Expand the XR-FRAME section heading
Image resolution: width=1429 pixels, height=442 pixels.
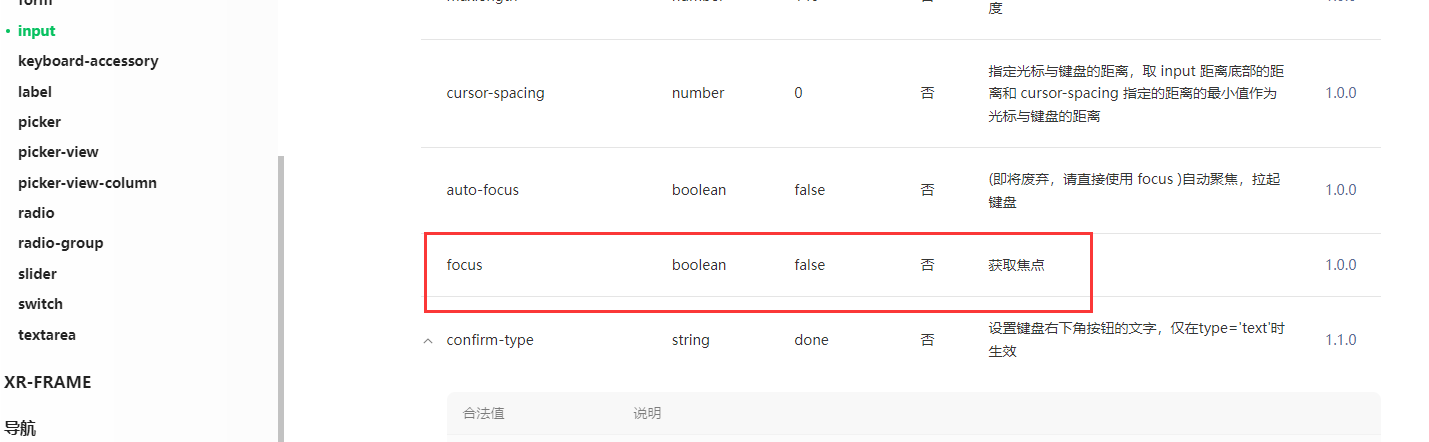(x=47, y=382)
